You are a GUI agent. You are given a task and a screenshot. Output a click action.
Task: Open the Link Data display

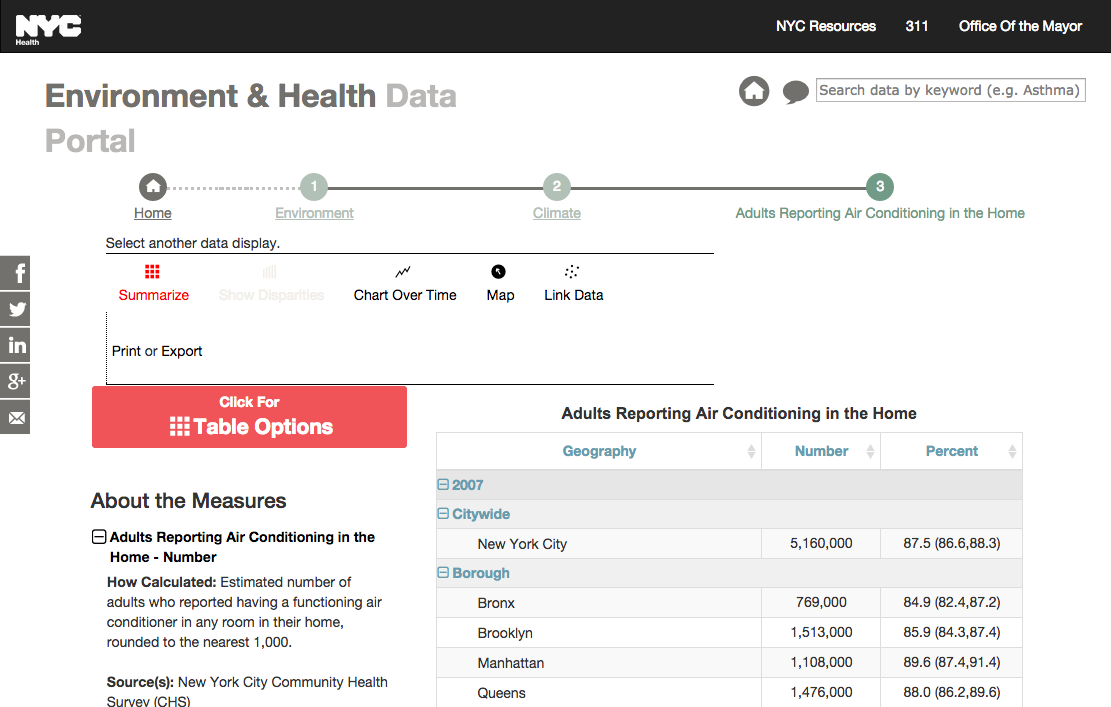tap(573, 284)
